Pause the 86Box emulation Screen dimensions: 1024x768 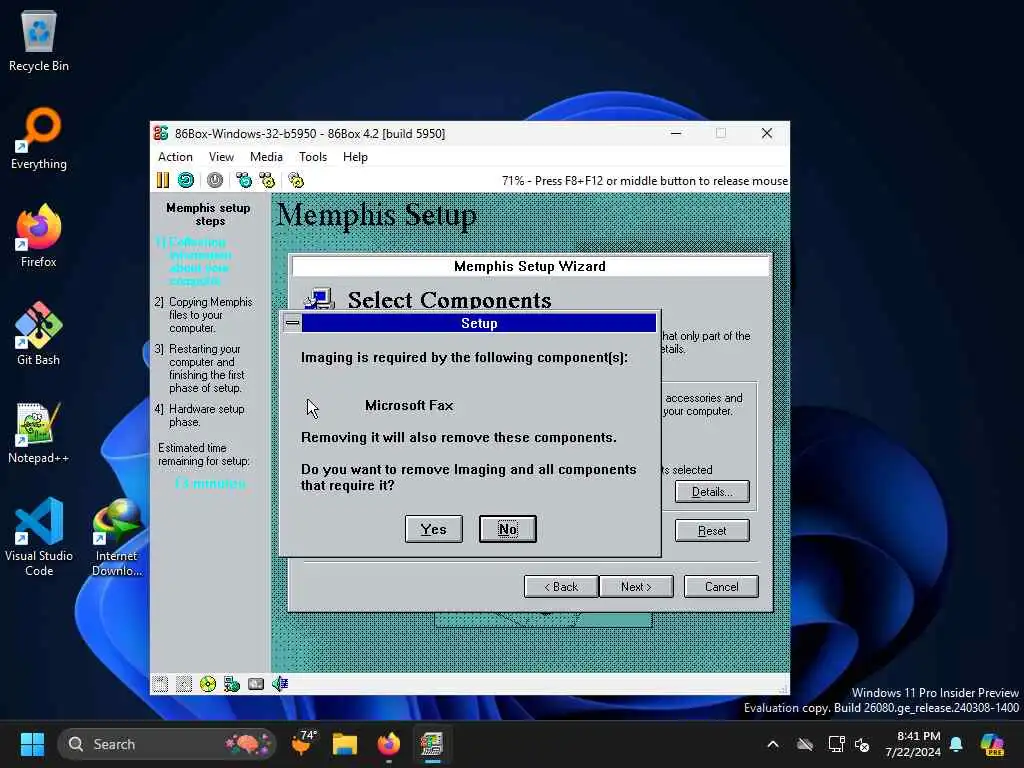163,180
